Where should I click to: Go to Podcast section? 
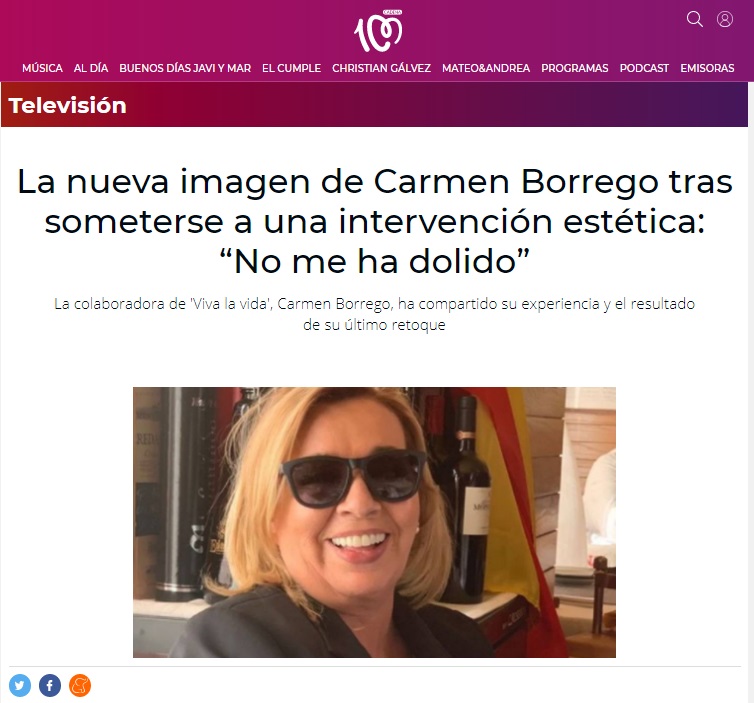pos(644,68)
